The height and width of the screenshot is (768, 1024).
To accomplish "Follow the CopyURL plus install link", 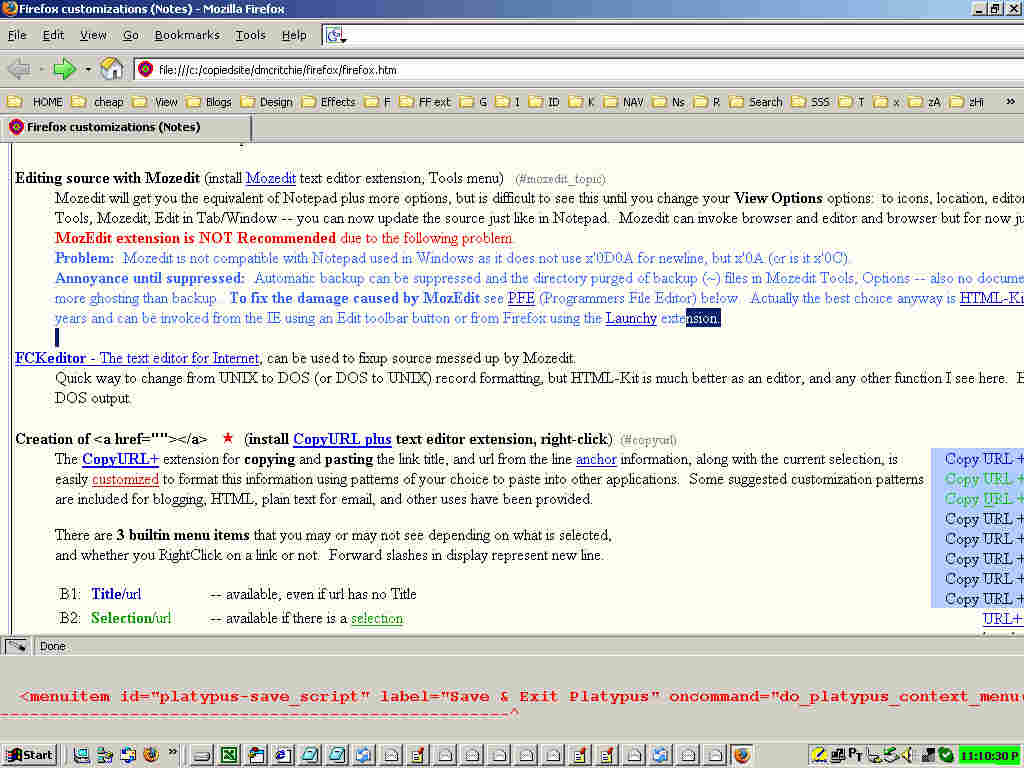I will tap(342, 440).
